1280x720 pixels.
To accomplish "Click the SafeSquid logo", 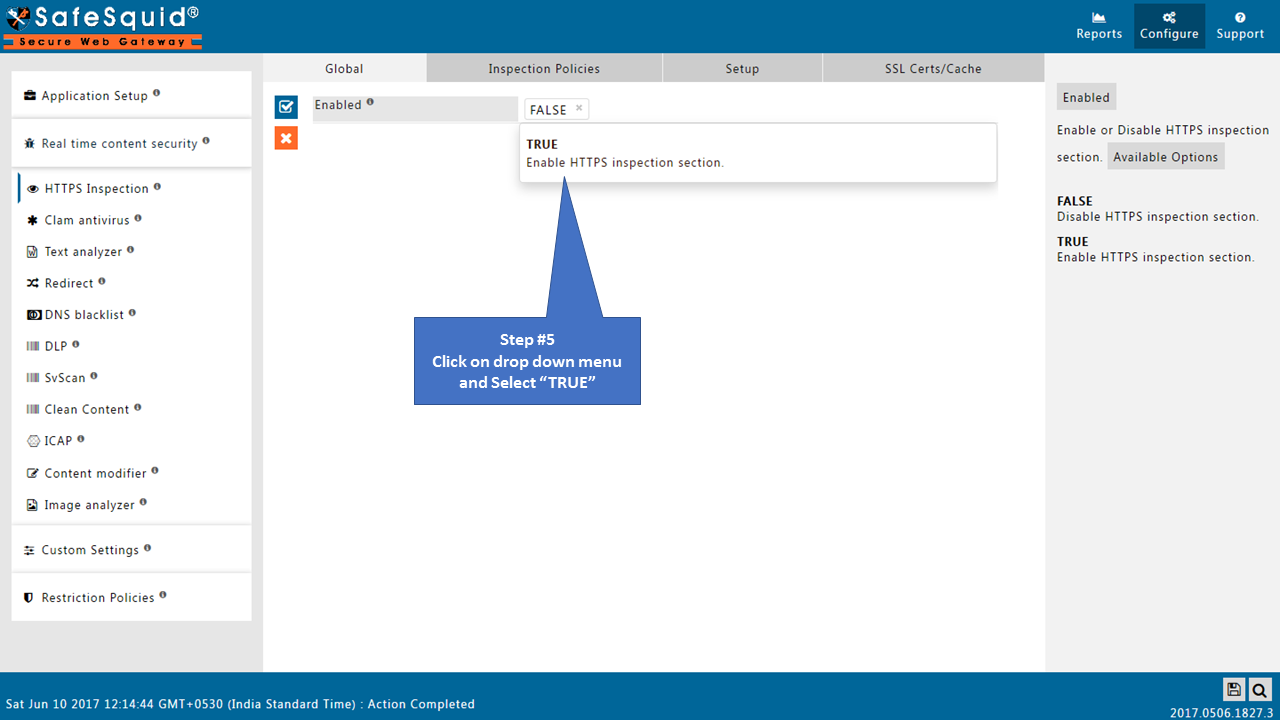I will point(103,27).
